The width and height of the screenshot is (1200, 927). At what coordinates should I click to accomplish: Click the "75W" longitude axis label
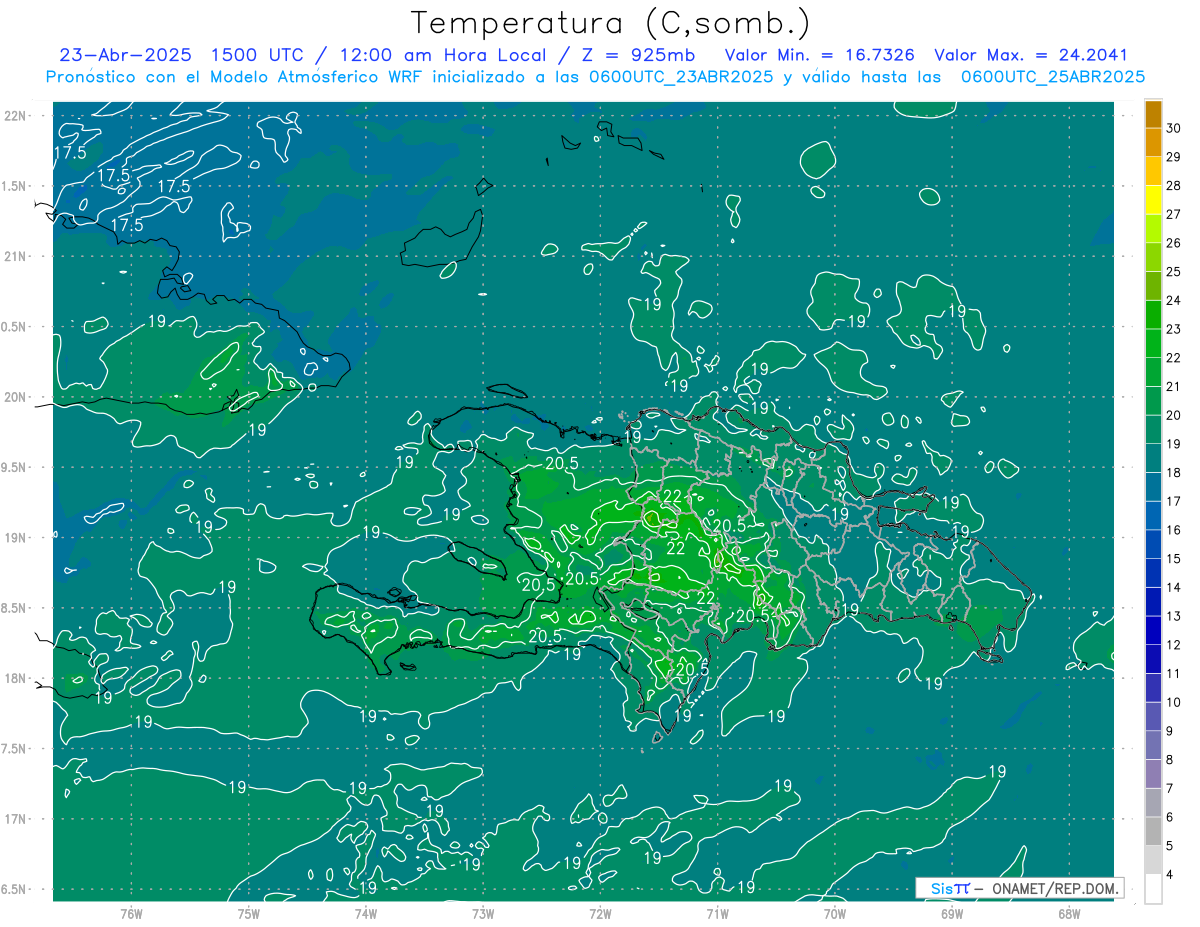pos(249,914)
